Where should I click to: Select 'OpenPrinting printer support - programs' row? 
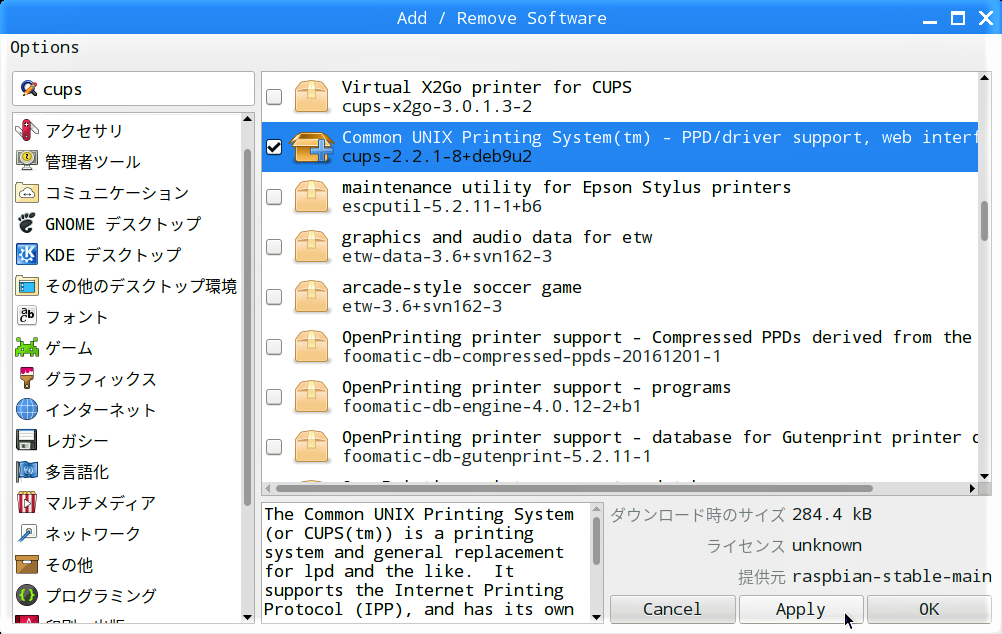[x=620, y=396]
